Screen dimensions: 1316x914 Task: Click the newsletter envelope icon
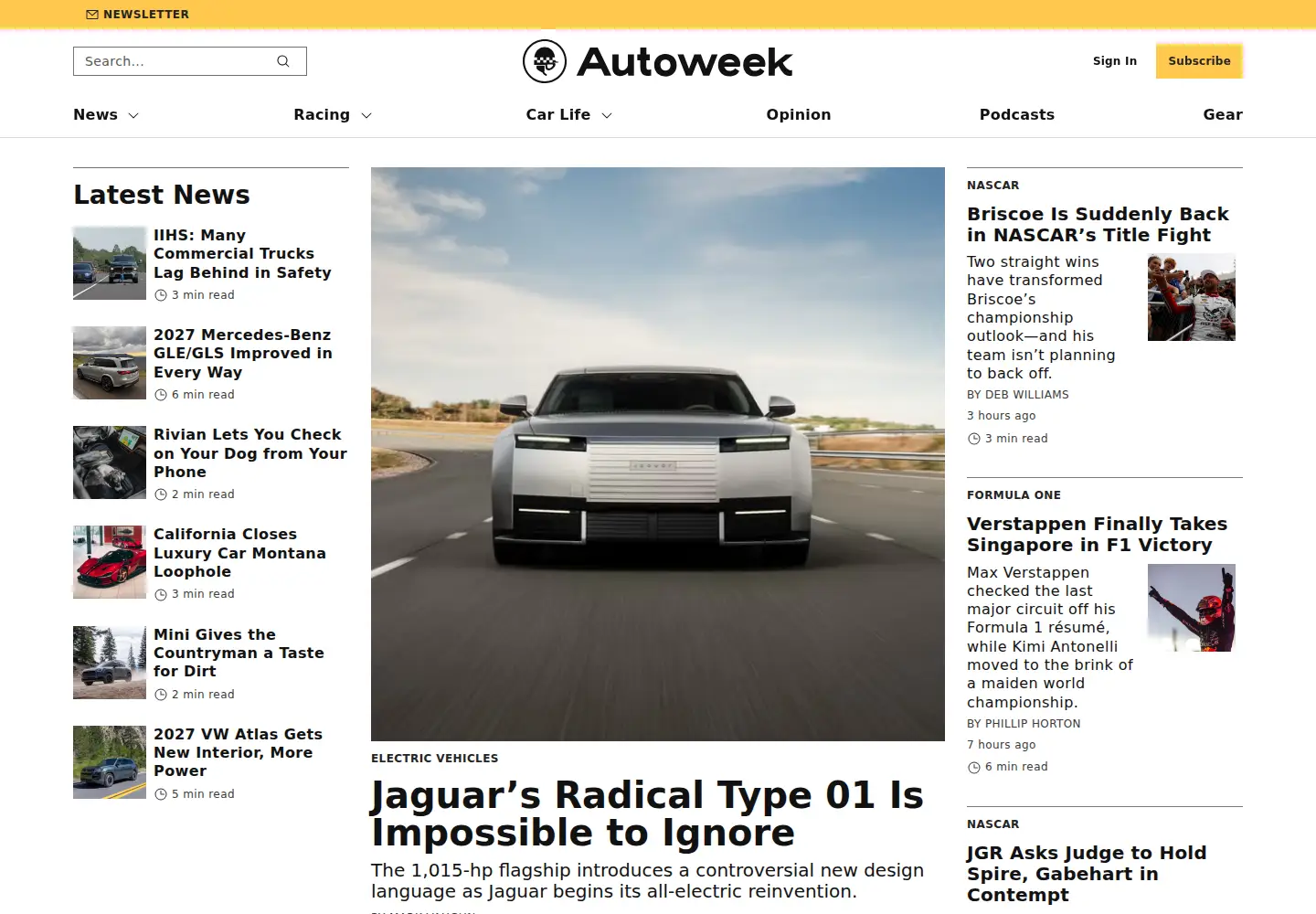pyautogui.click(x=91, y=15)
